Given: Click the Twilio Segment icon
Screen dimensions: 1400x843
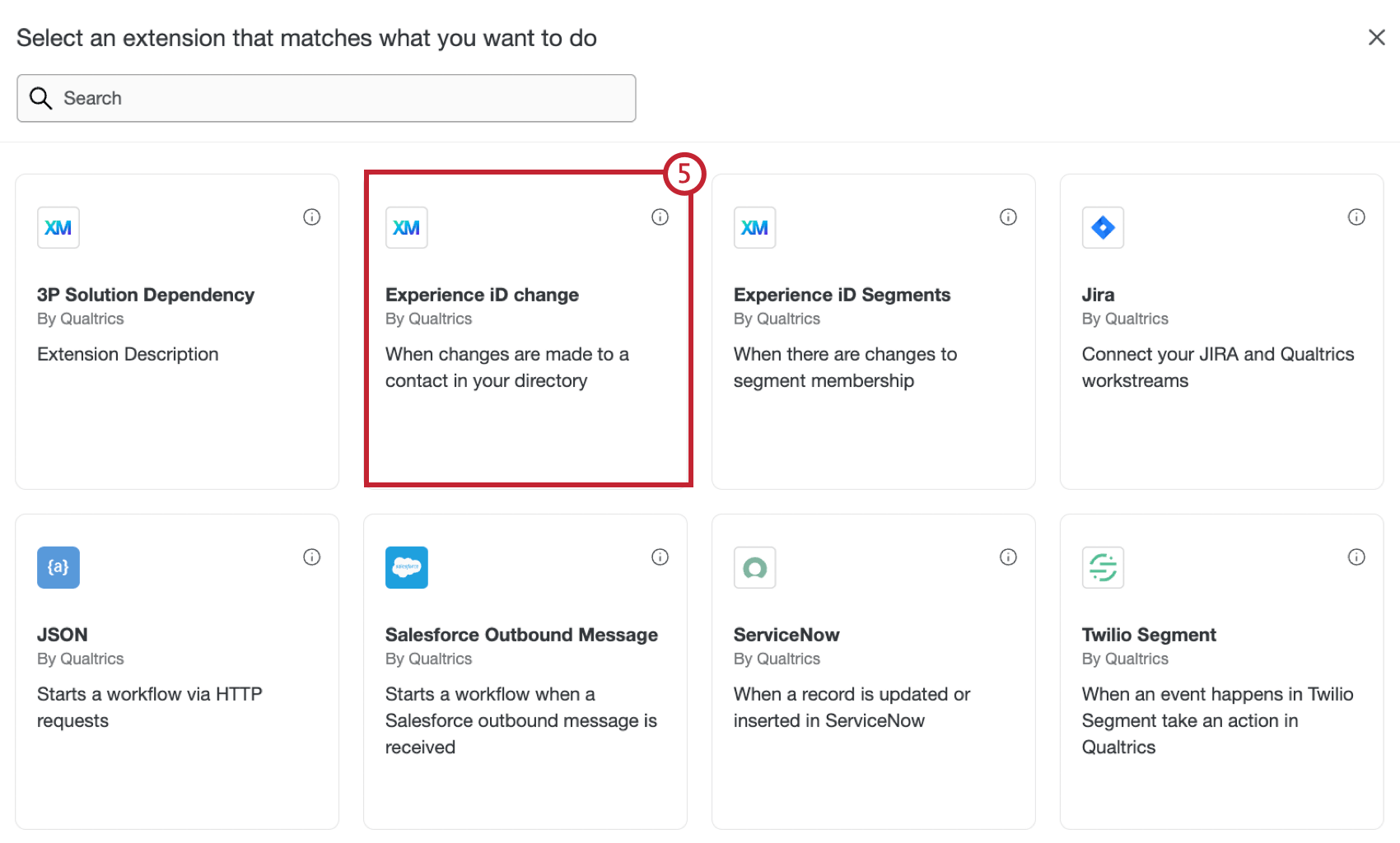Looking at the screenshot, I should (x=1103, y=567).
